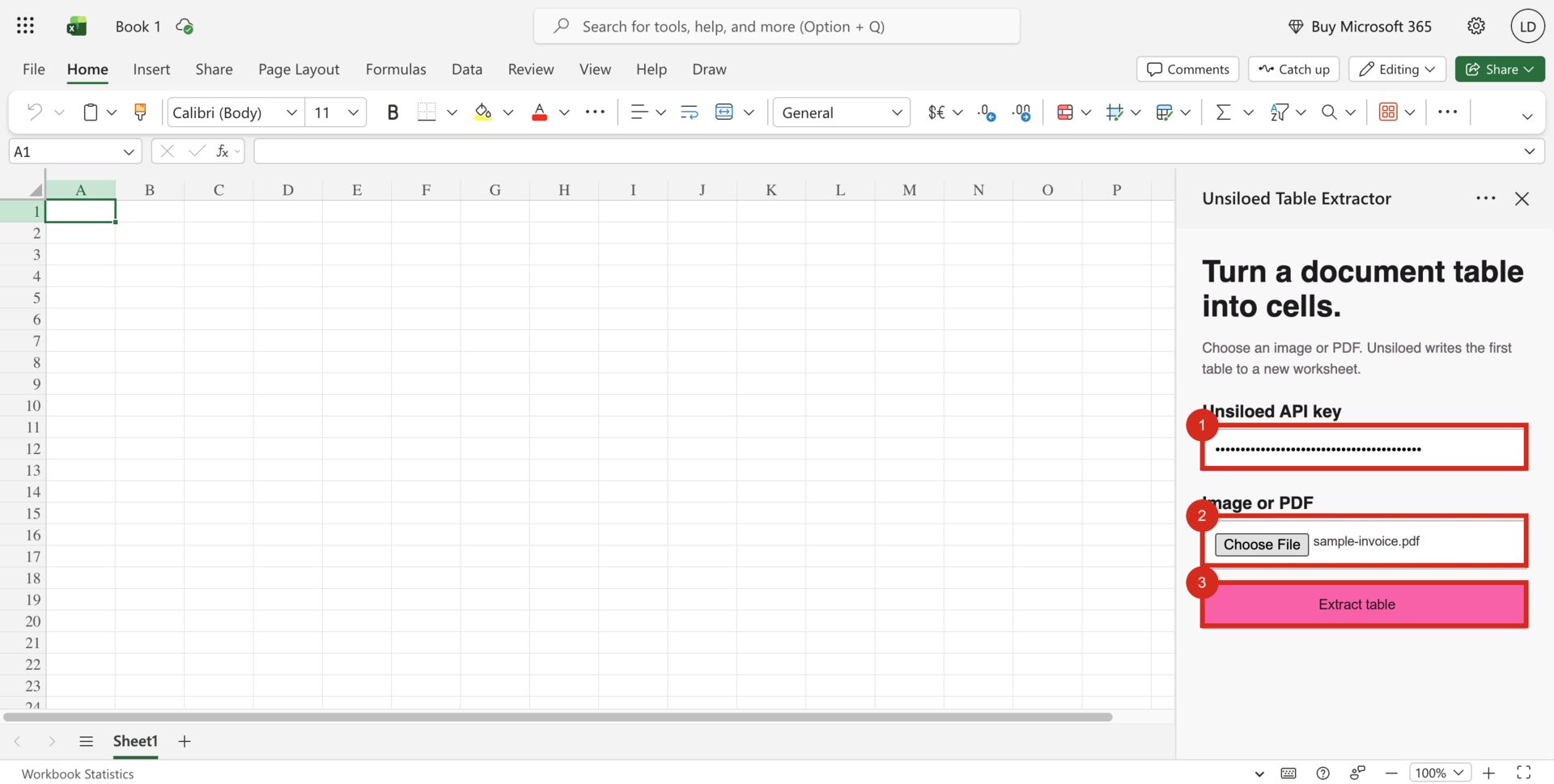Click the Merge cells icon

point(724,112)
